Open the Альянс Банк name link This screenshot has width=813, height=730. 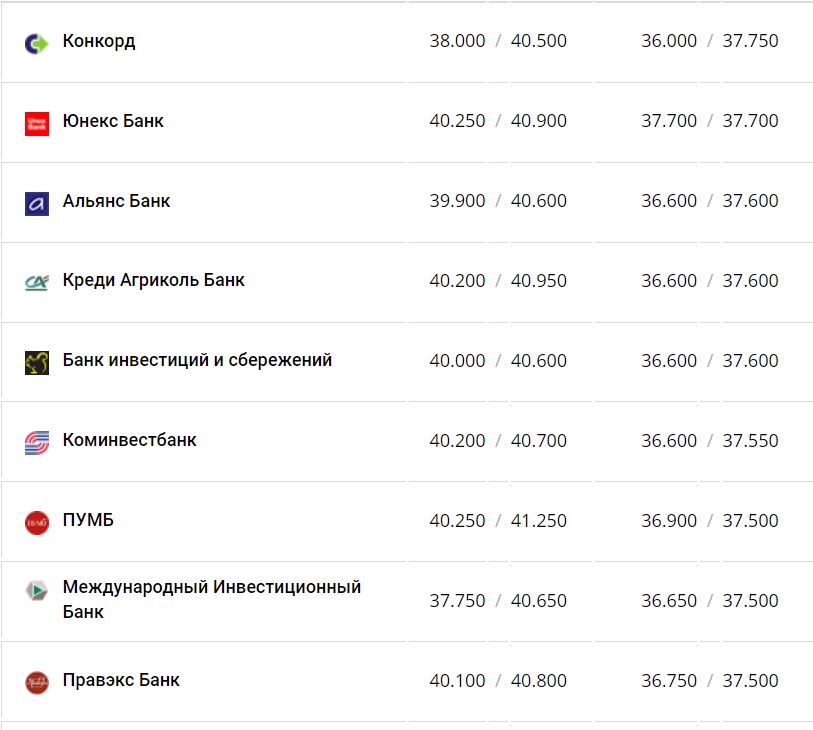[116, 201]
